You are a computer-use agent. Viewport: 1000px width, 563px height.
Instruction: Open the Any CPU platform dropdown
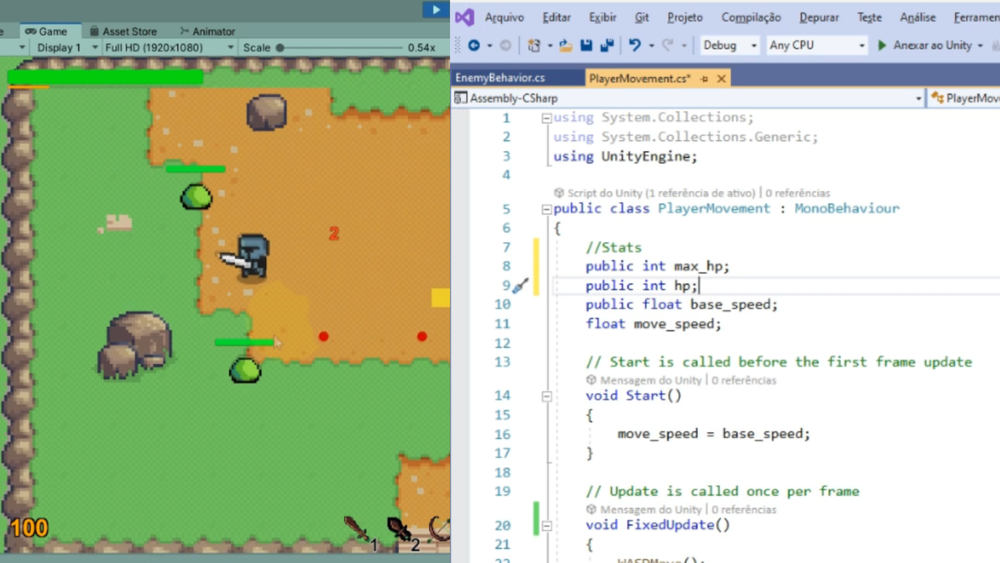point(817,45)
